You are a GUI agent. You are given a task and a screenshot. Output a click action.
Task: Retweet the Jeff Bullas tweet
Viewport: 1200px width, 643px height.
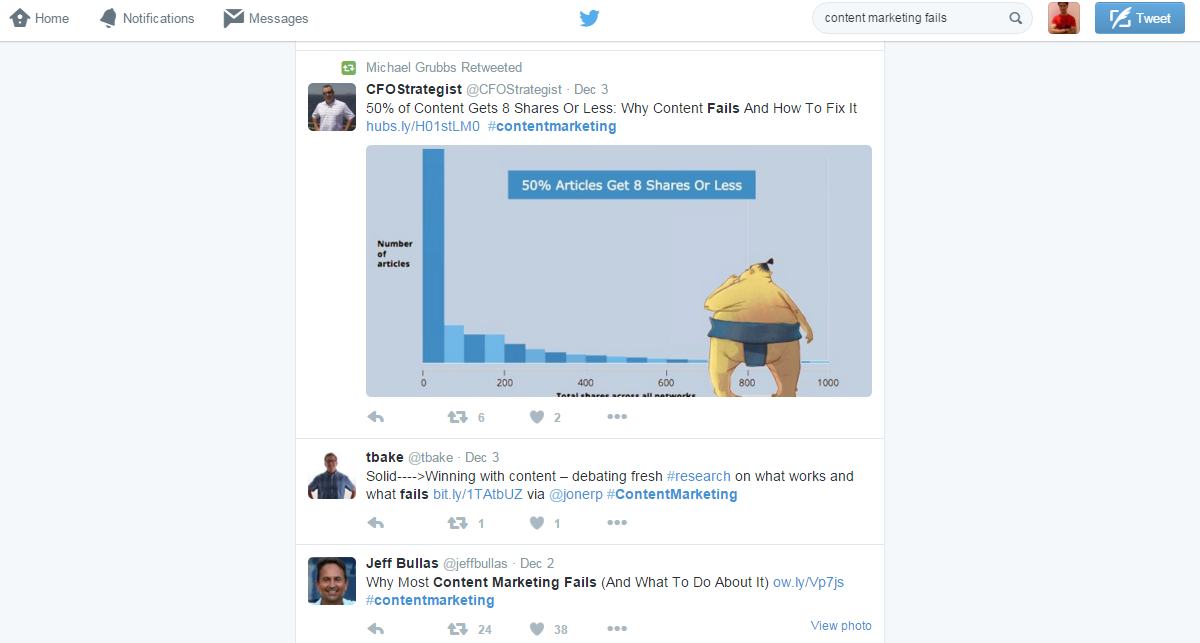[457, 629]
